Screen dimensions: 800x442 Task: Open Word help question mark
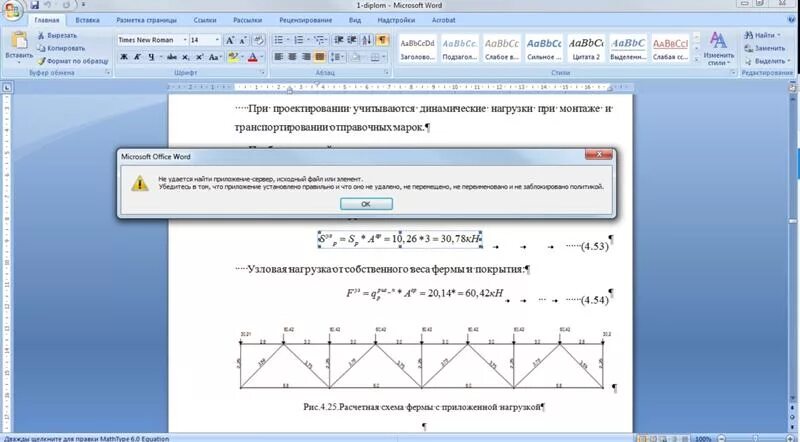tap(793, 20)
